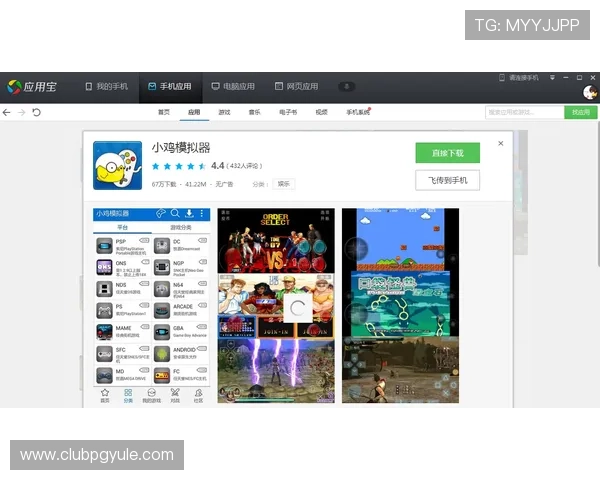600x480 pixels.
Task: Open the 432人评论 reviews count
Action: pyautogui.click(x=245, y=166)
